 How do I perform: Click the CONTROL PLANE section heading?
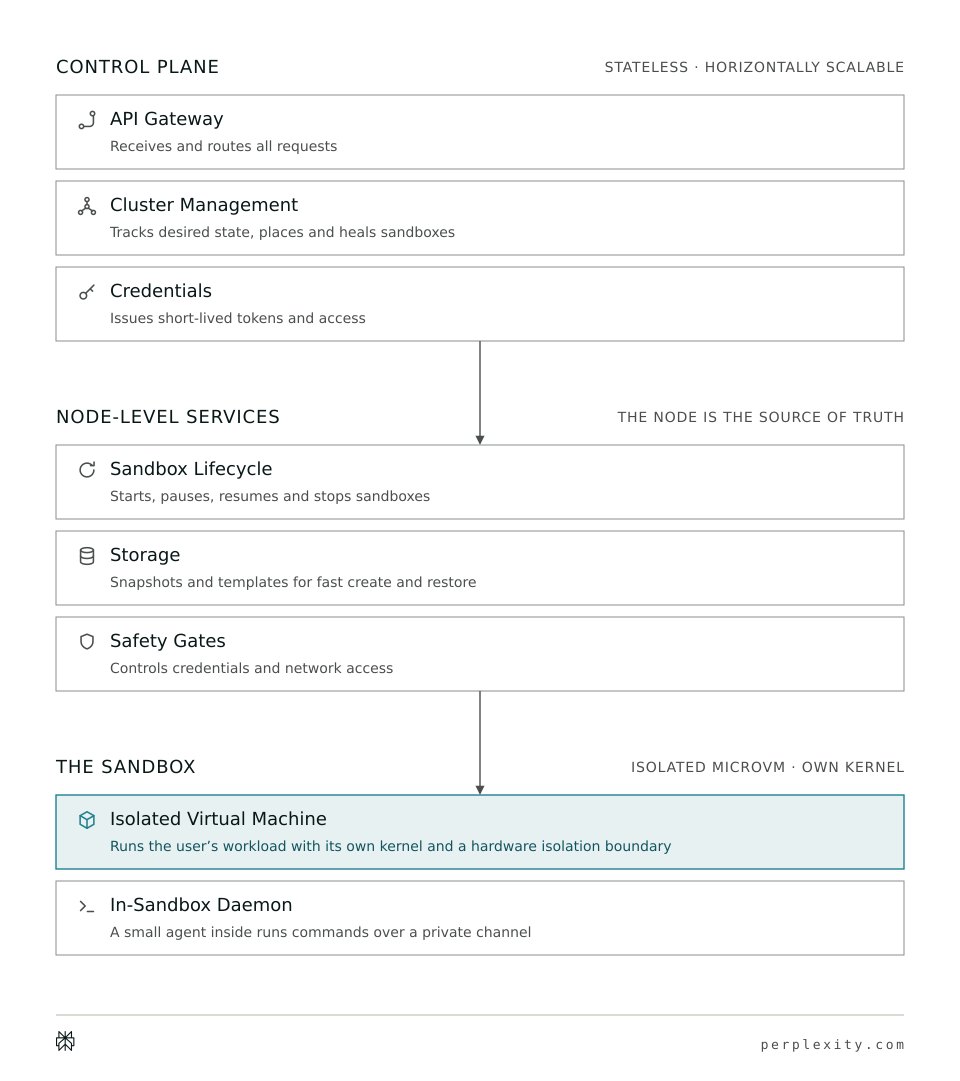pos(137,67)
